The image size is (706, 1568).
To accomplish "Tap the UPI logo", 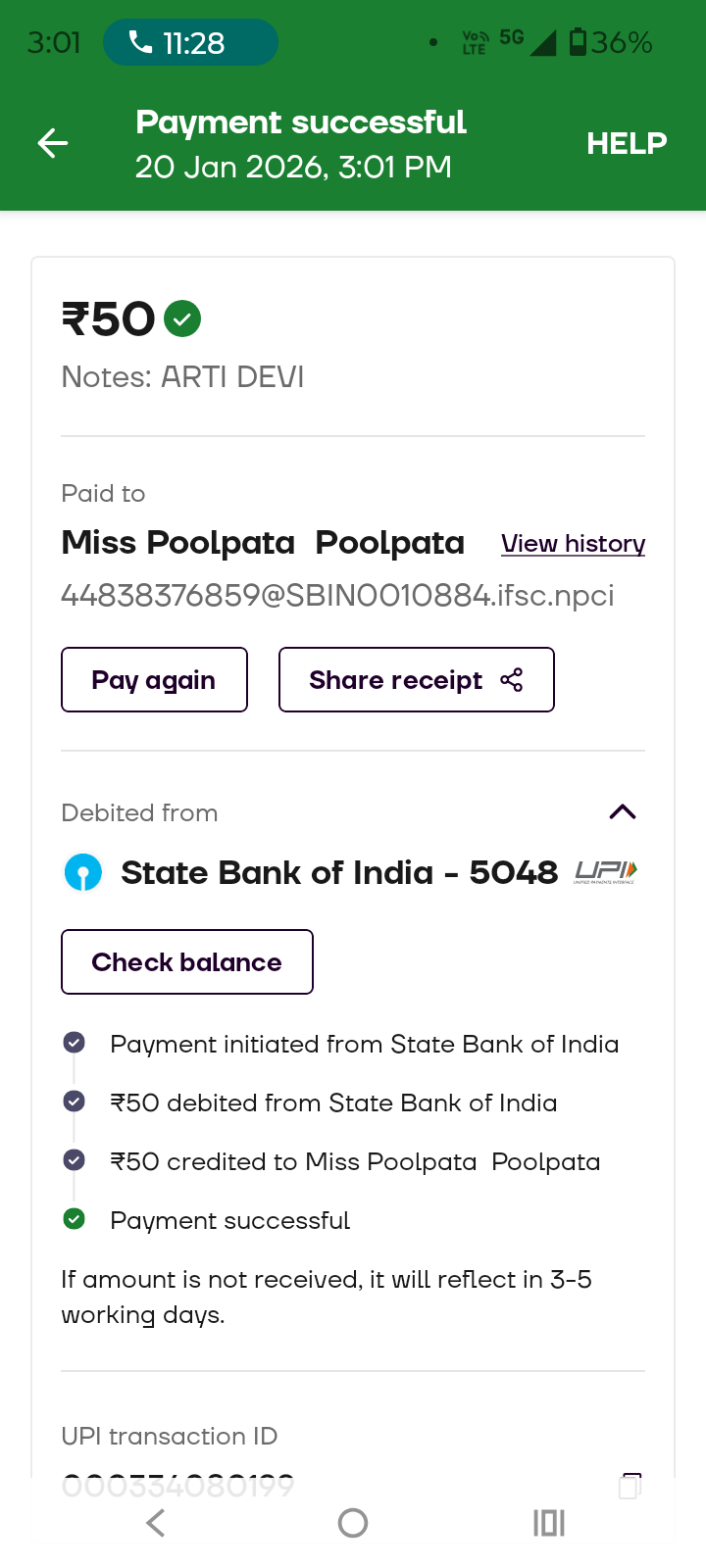I will (605, 871).
